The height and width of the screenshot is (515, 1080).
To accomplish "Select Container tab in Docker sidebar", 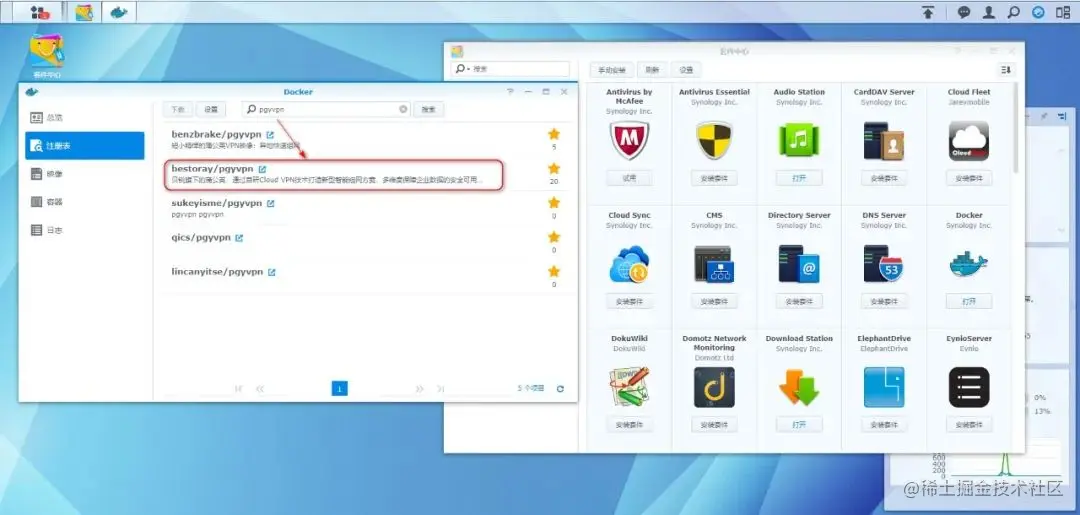I will coord(85,202).
